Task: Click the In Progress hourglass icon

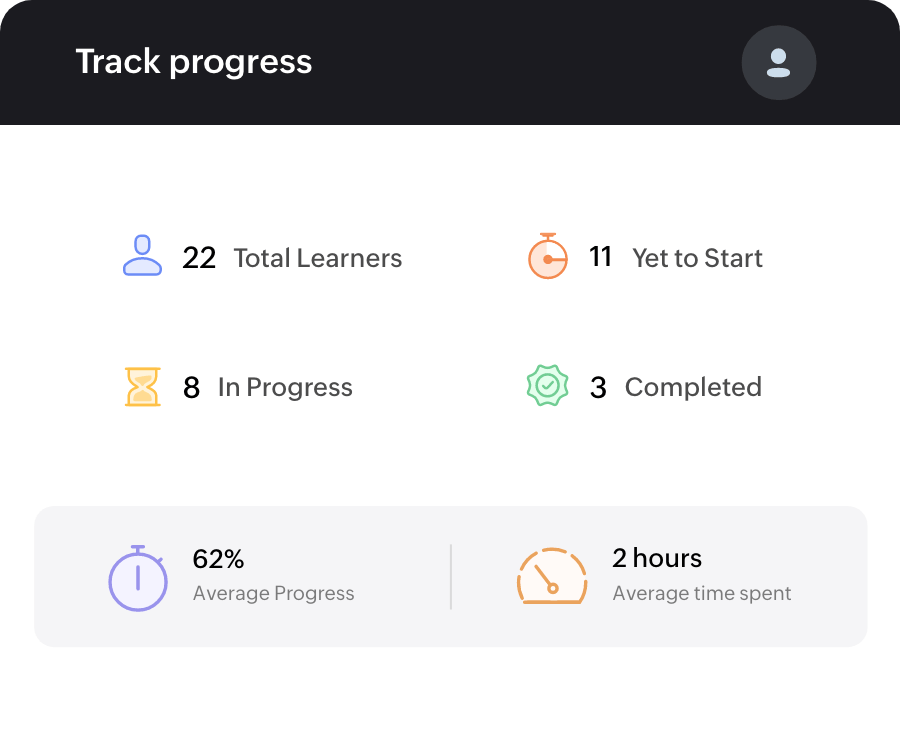Action: 142,387
